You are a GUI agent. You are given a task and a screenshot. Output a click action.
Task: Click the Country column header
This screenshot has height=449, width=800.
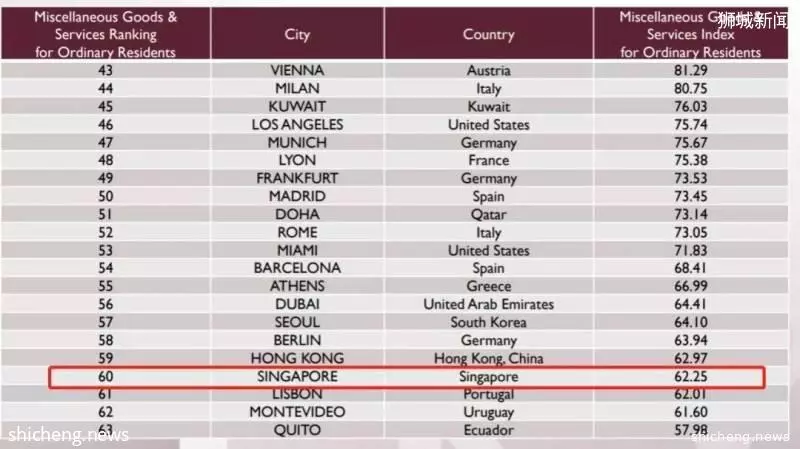click(x=488, y=34)
